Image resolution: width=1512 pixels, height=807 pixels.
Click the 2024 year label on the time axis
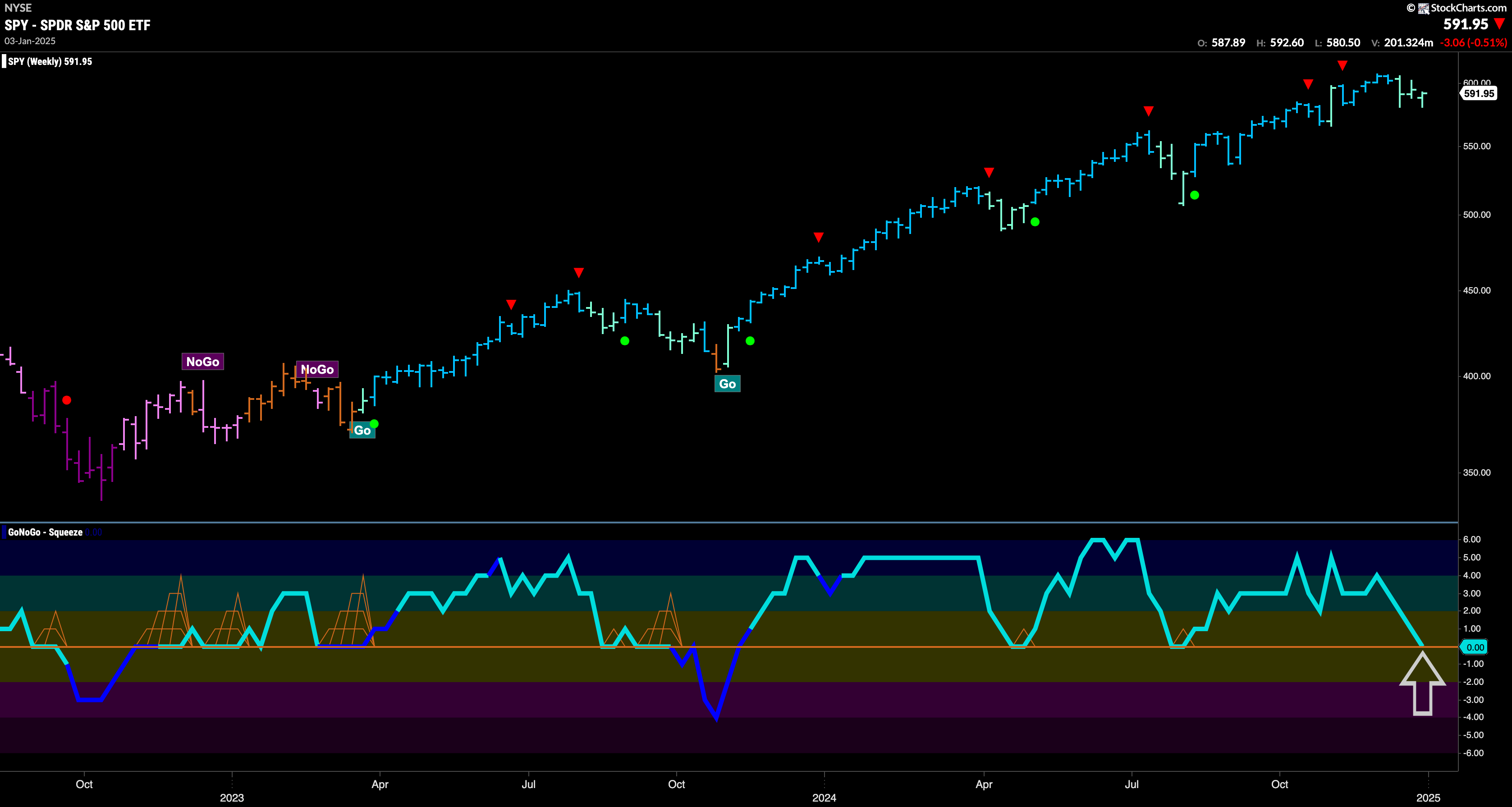(824, 798)
